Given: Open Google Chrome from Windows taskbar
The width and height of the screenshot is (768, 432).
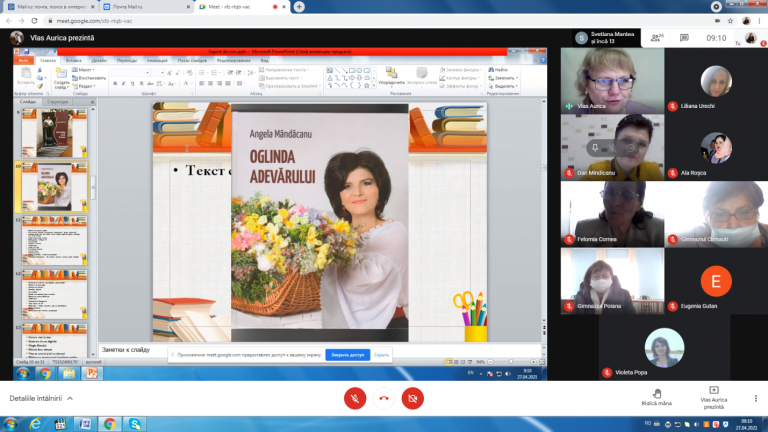Looking at the screenshot, I should (109, 424).
